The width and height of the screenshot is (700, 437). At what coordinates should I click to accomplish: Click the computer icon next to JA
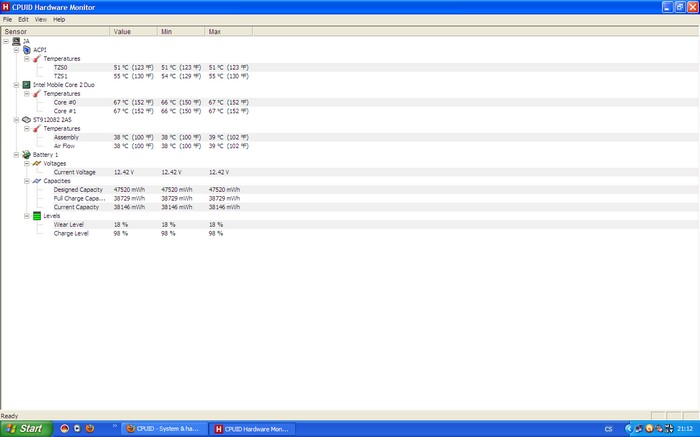click(x=16, y=41)
